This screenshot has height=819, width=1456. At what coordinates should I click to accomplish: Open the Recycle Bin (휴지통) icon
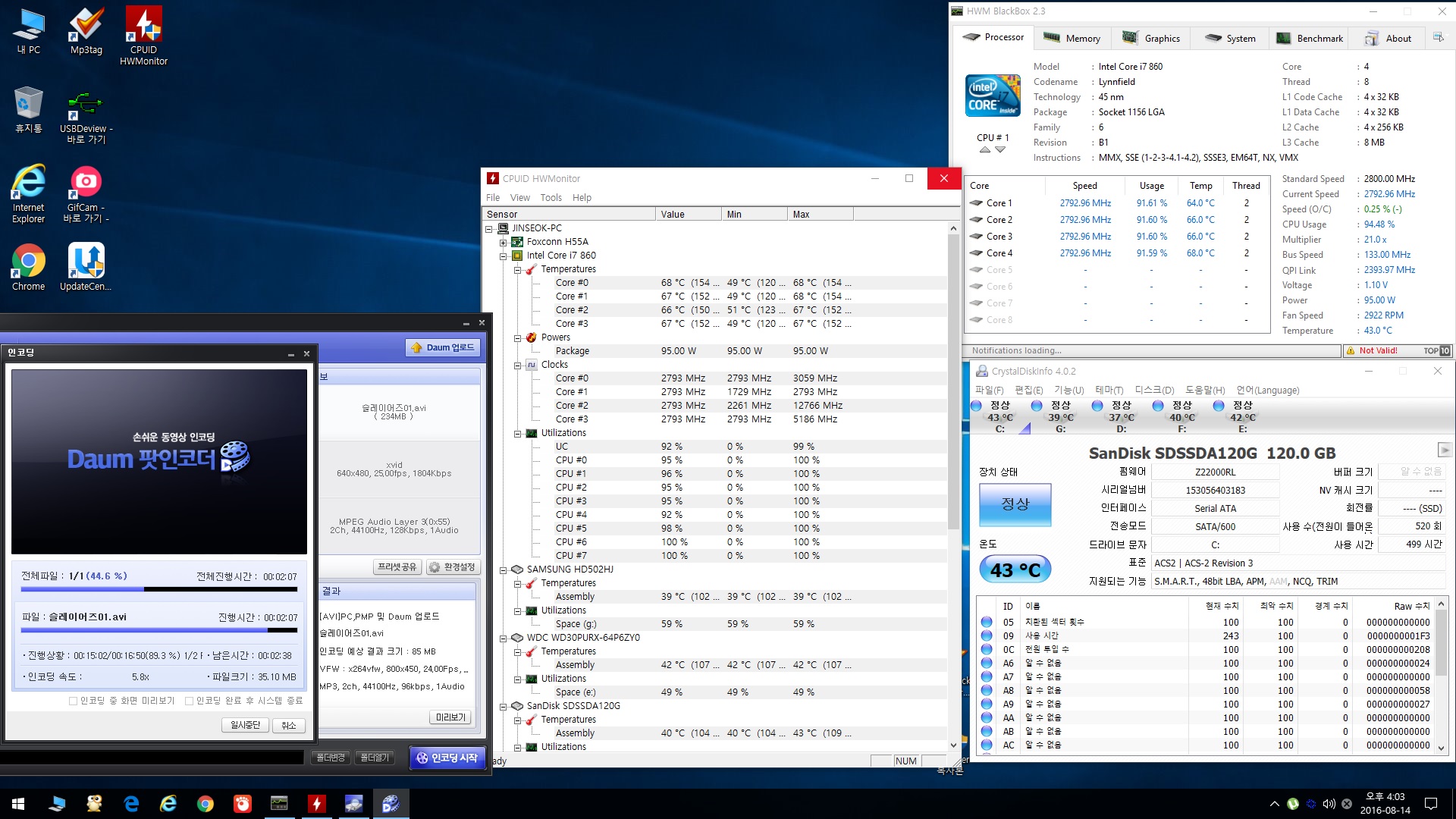tap(29, 110)
